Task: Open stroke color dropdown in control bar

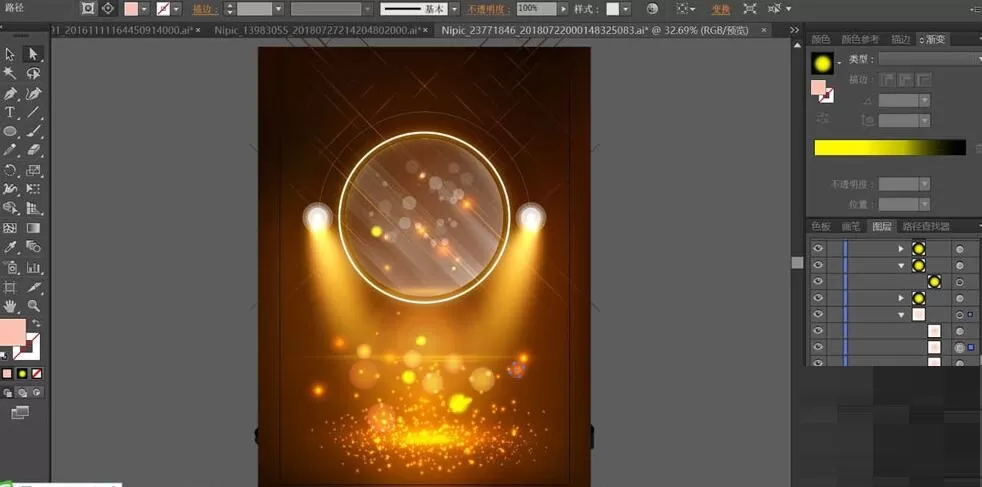Action: pos(176,9)
